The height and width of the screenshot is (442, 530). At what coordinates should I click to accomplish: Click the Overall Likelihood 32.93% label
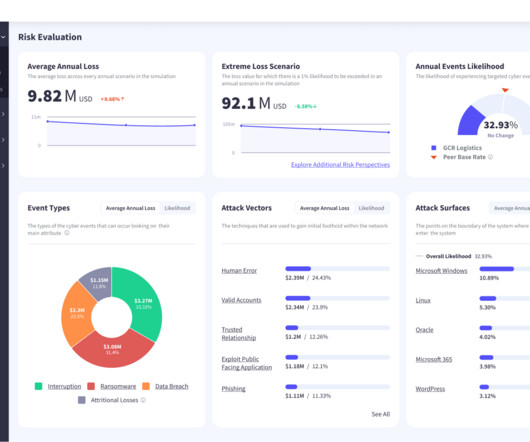[459, 256]
